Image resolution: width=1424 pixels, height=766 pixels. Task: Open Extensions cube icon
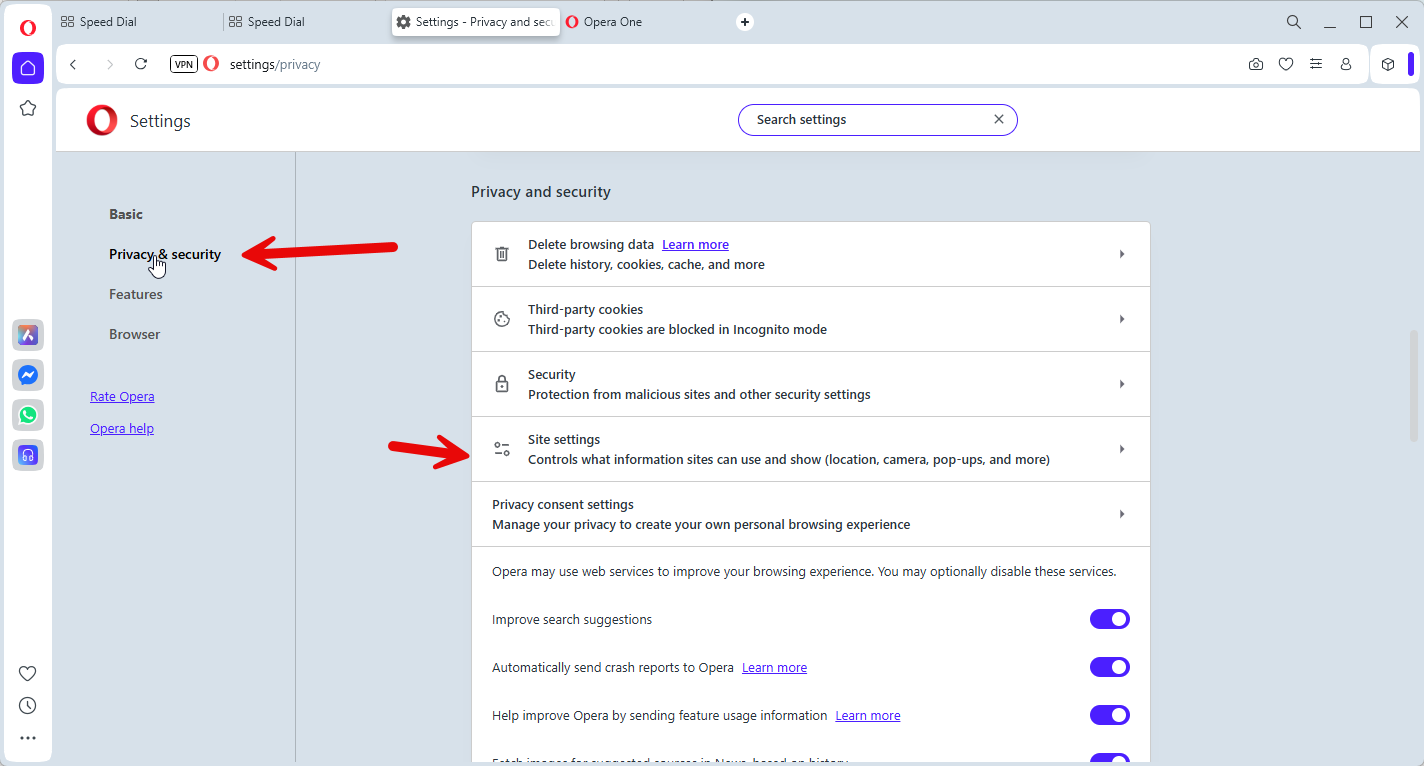pos(1388,64)
